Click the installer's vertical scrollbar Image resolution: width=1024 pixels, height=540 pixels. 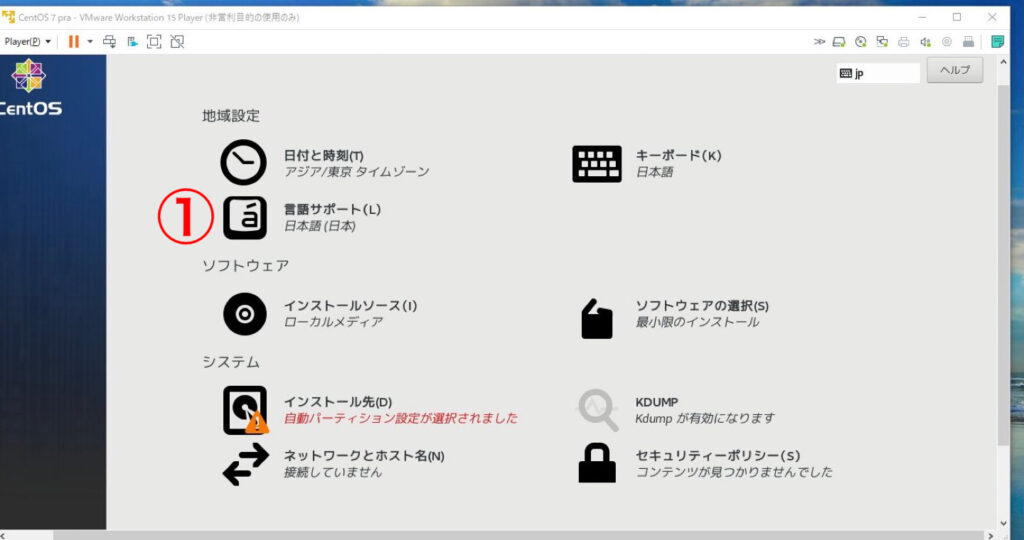(x=1003, y=270)
